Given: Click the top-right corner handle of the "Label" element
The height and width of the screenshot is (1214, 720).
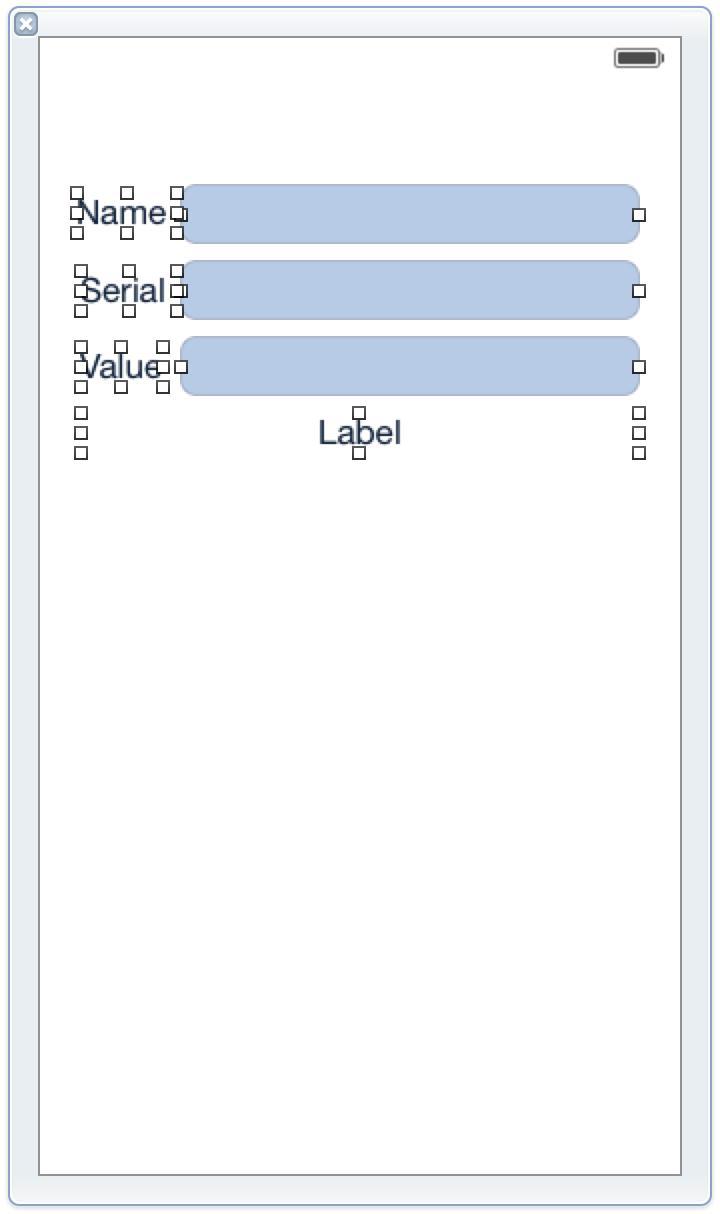Looking at the screenshot, I should tap(639, 413).
